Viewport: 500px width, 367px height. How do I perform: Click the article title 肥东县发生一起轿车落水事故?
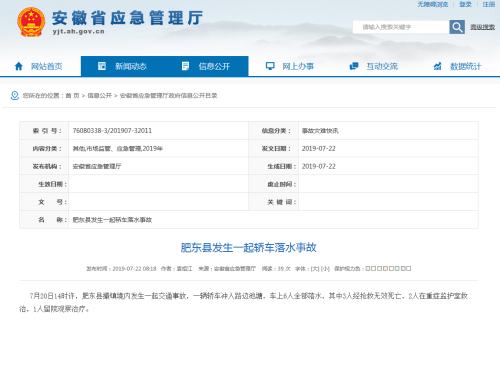[x=248, y=248]
